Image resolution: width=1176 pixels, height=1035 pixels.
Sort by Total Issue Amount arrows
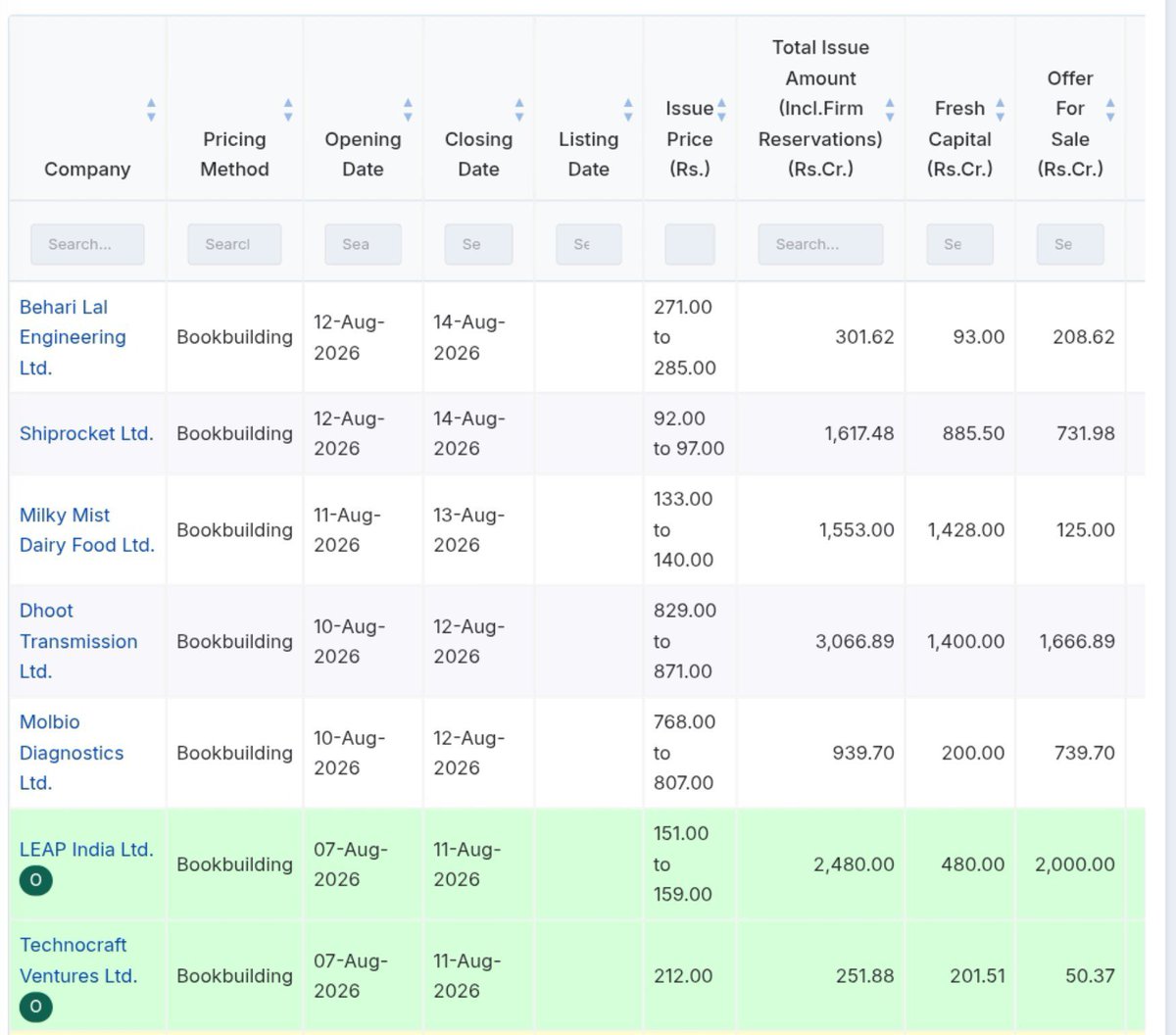tap(890, 109)
